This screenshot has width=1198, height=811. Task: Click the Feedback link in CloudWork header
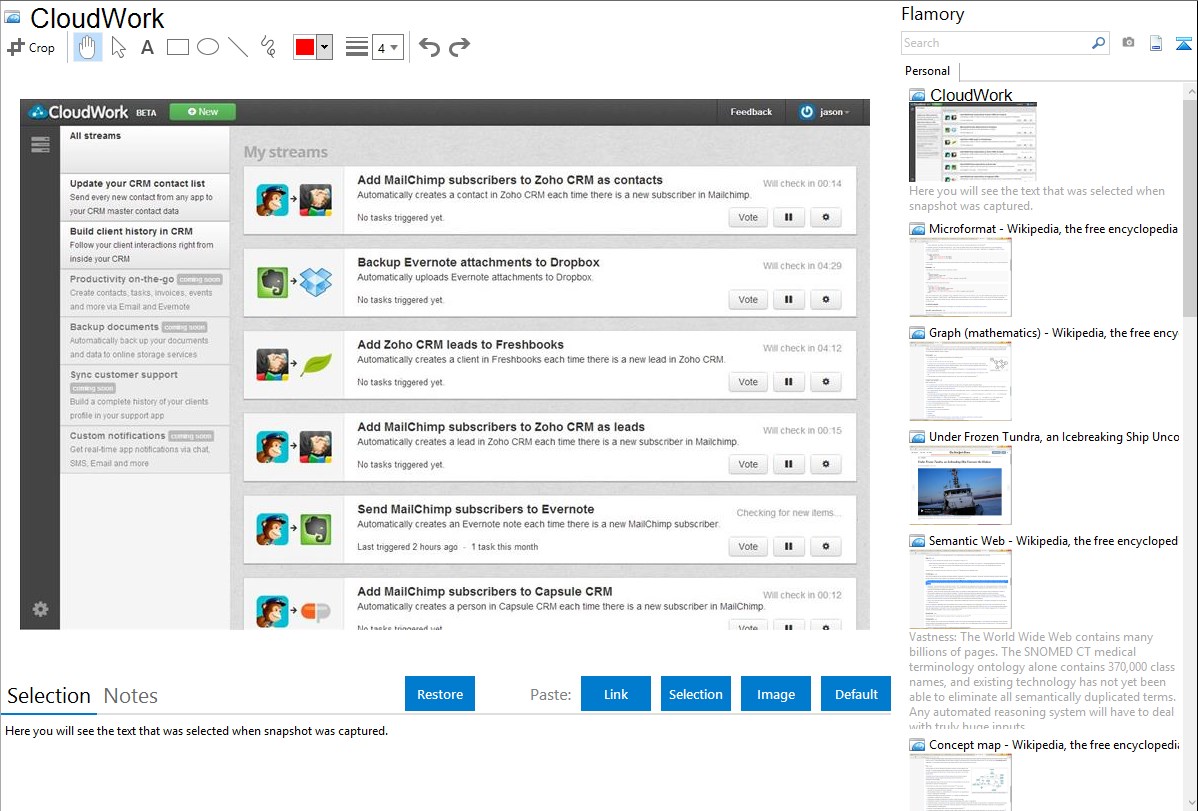point(751,112)
